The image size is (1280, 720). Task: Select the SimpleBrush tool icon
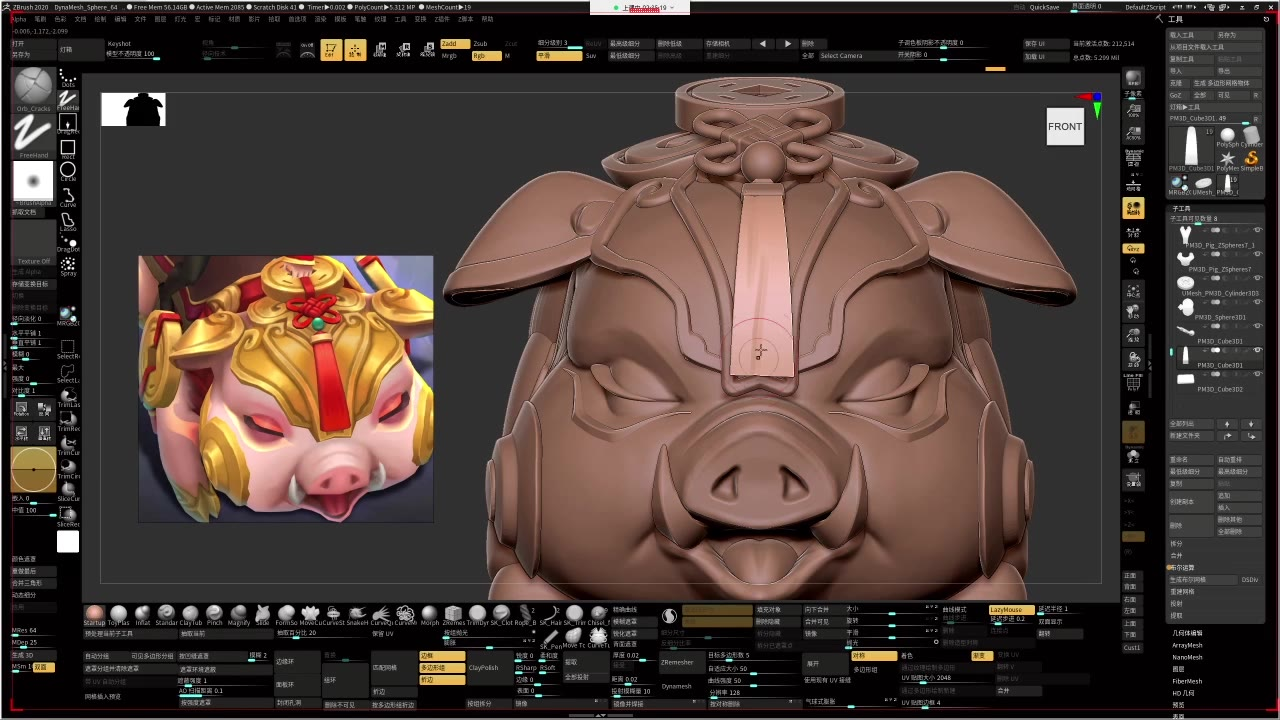(1251, 160)
